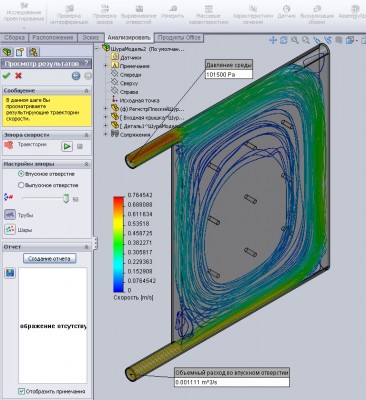Viewport: 366px width, 400px height.
Task: Cancel with the red X icon
Action: point(18,76)
